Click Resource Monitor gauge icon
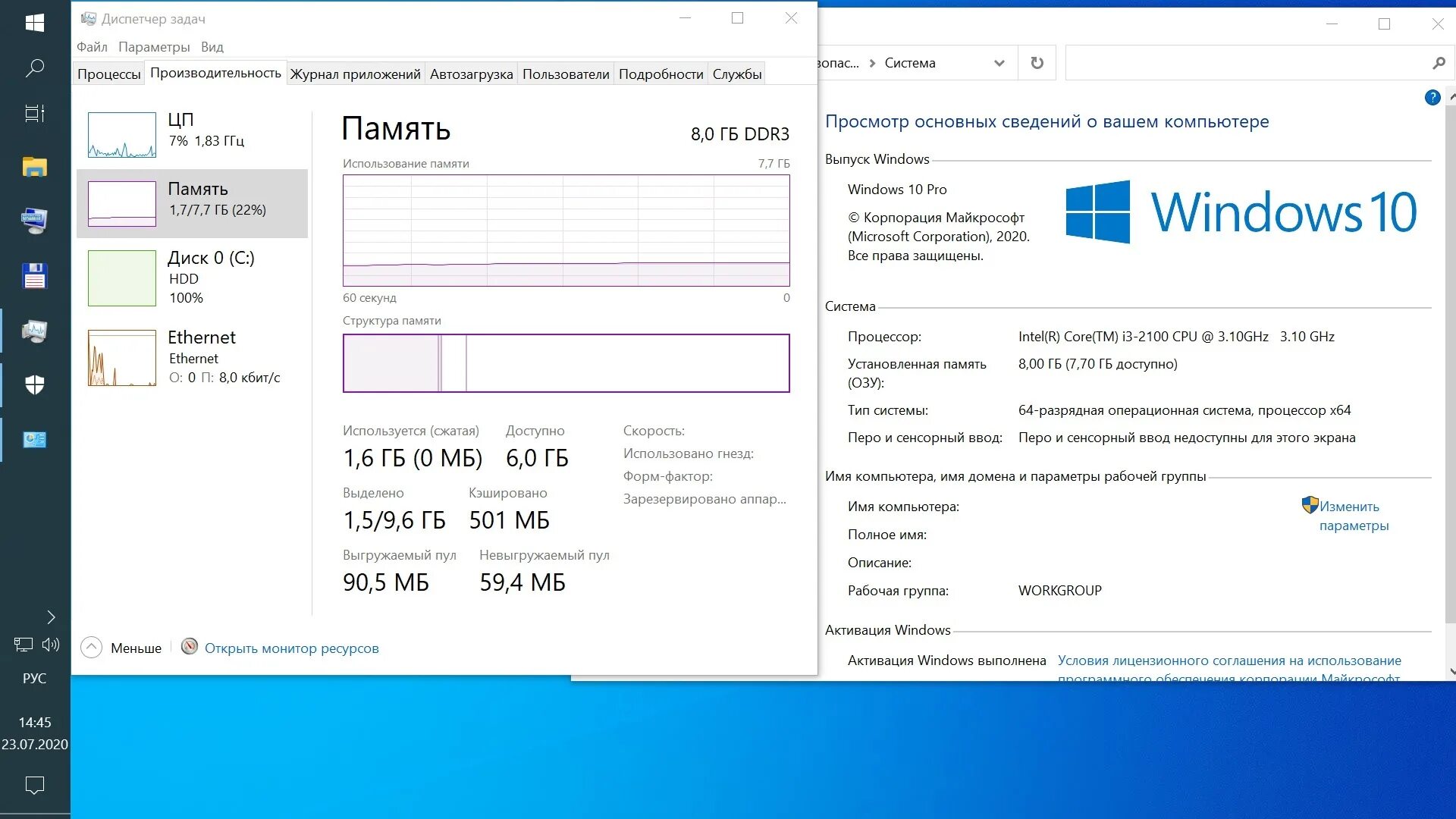The width and height of the screenshot is (1456, 819). point(190,646)
